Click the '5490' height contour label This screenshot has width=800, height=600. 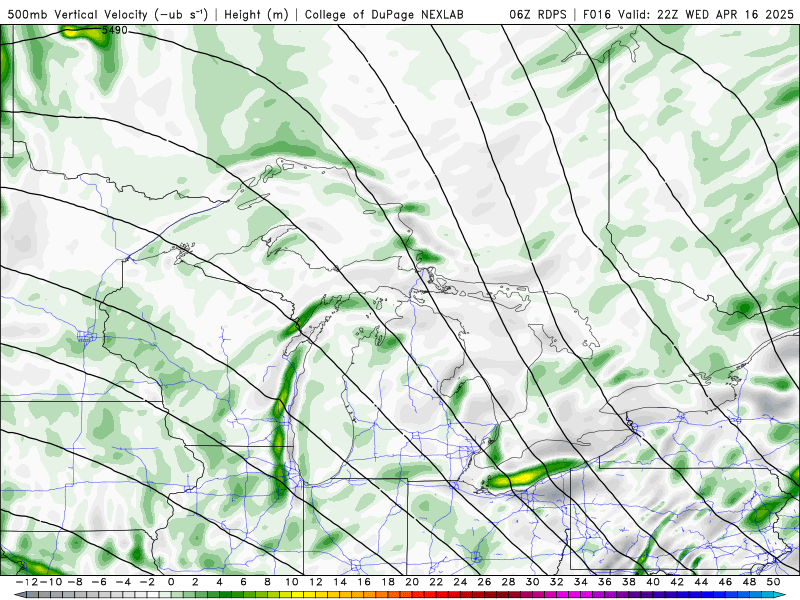point(115,30)
